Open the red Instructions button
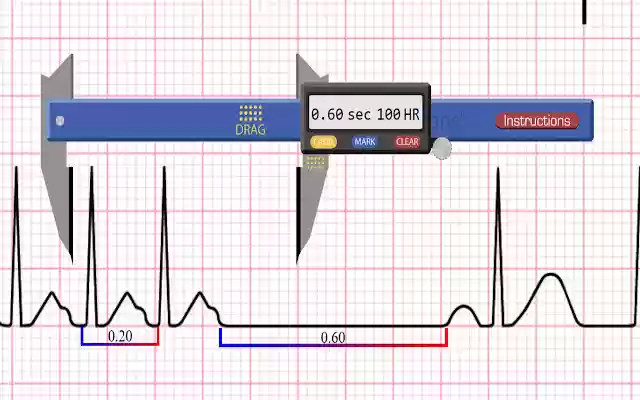The width and height of the screenshot is (640, 400). click(537, 121)
